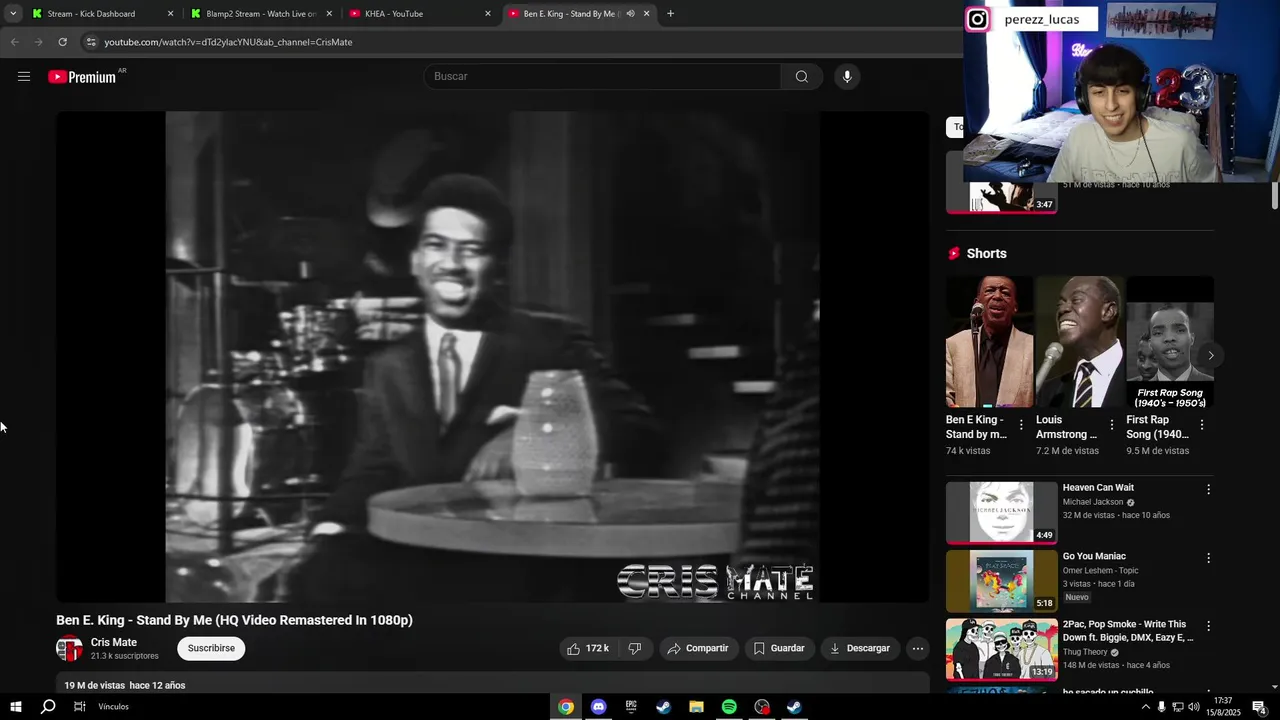This screenshot has width=1280, height=720.
Task: Open Windows taskbar search
Action: (x=47, y=707)
